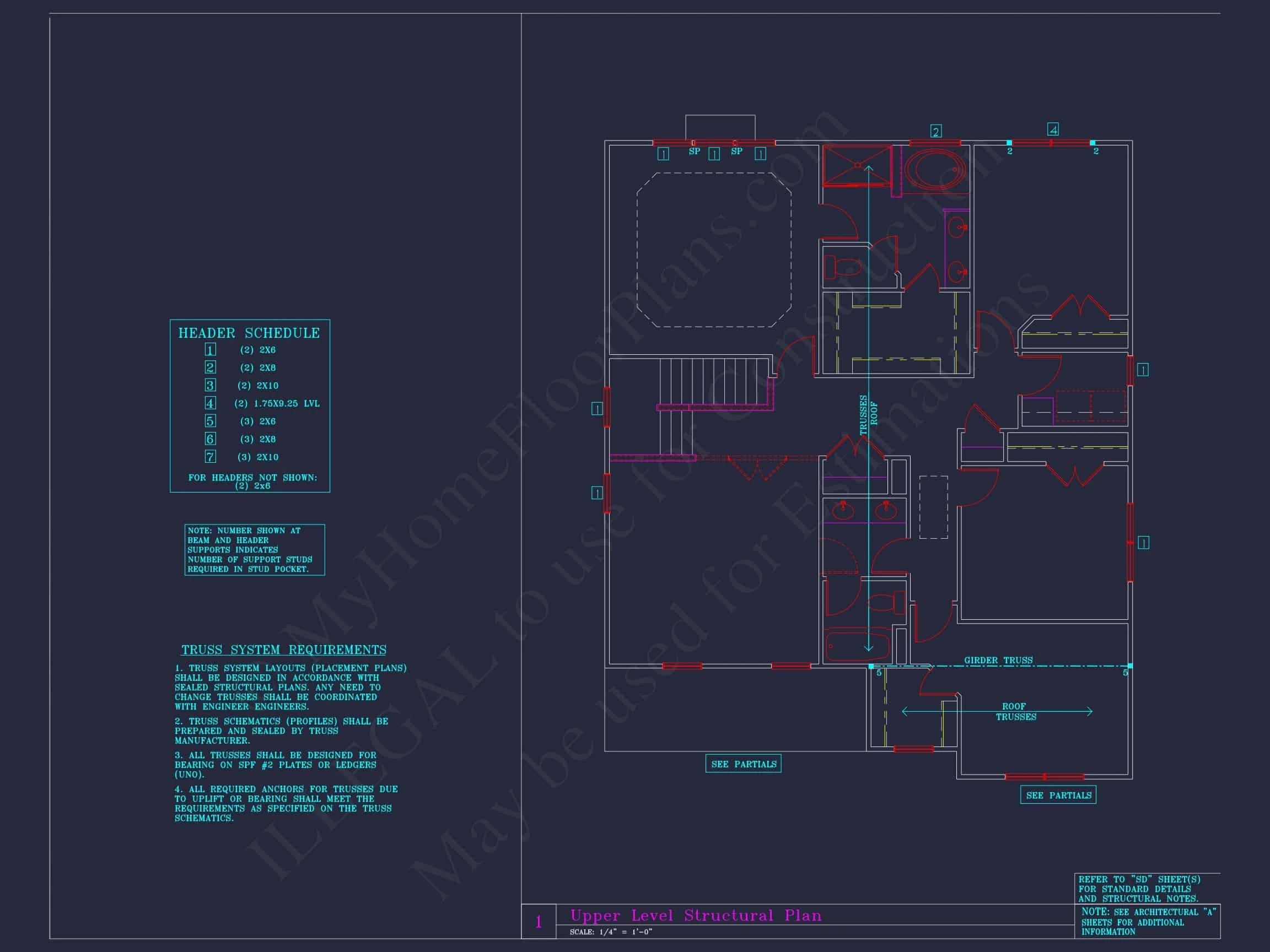Click sheet number 1 in title block
Image resolution: width=1270 pixels, height=952 pixels.
(538, 922)
